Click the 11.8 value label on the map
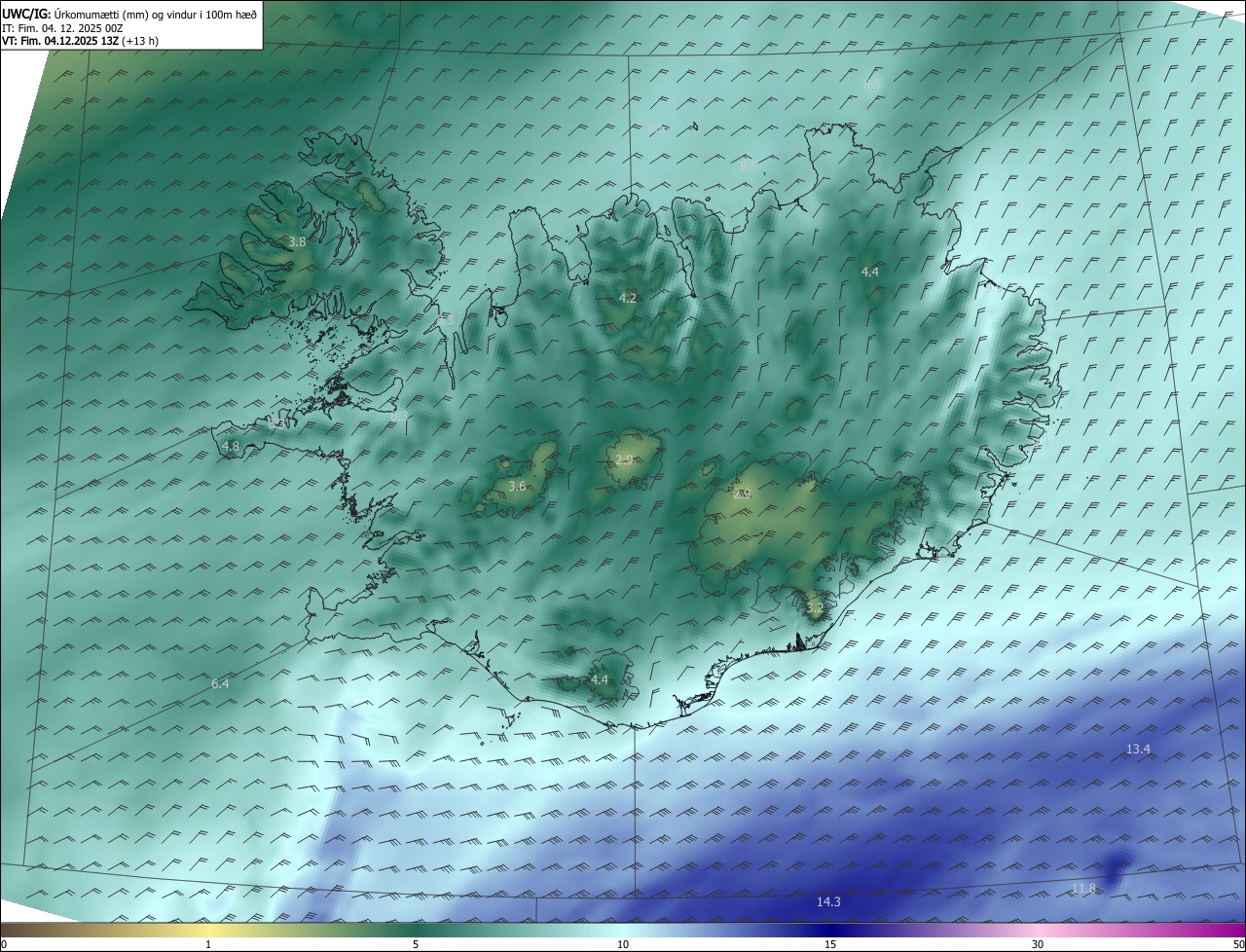Image resolution: width=1246 pixels, height=952 pixels. pos(1083,889)
